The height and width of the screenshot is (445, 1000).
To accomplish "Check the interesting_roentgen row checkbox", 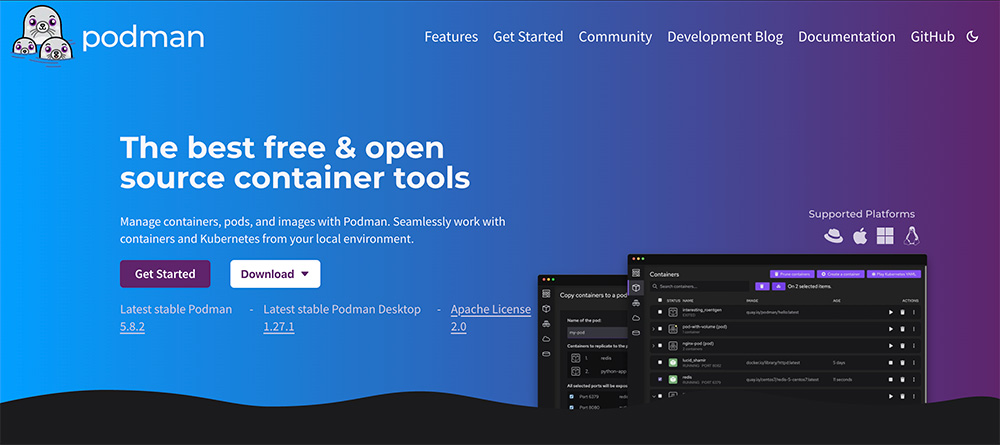I will pyautogui.click(x=660, y=312).
